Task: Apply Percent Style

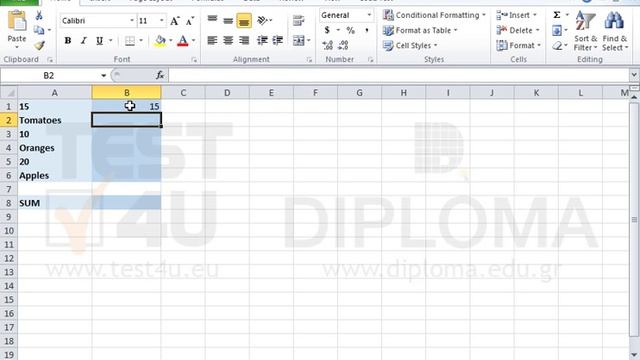Action: coord(350,30)
